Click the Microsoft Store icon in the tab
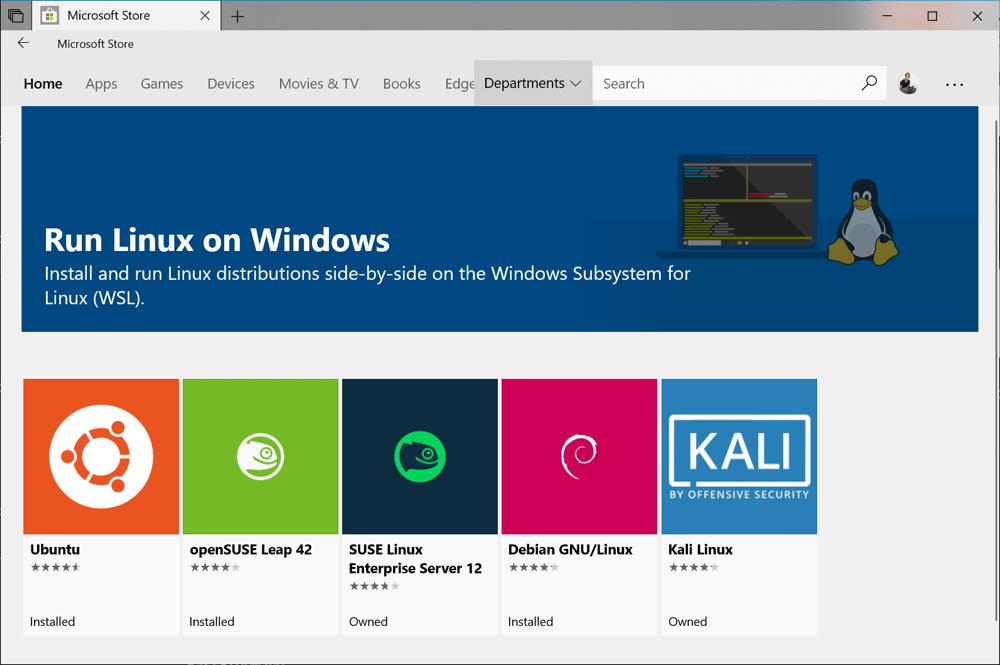The image size is (1000, 665). [48, 15]
